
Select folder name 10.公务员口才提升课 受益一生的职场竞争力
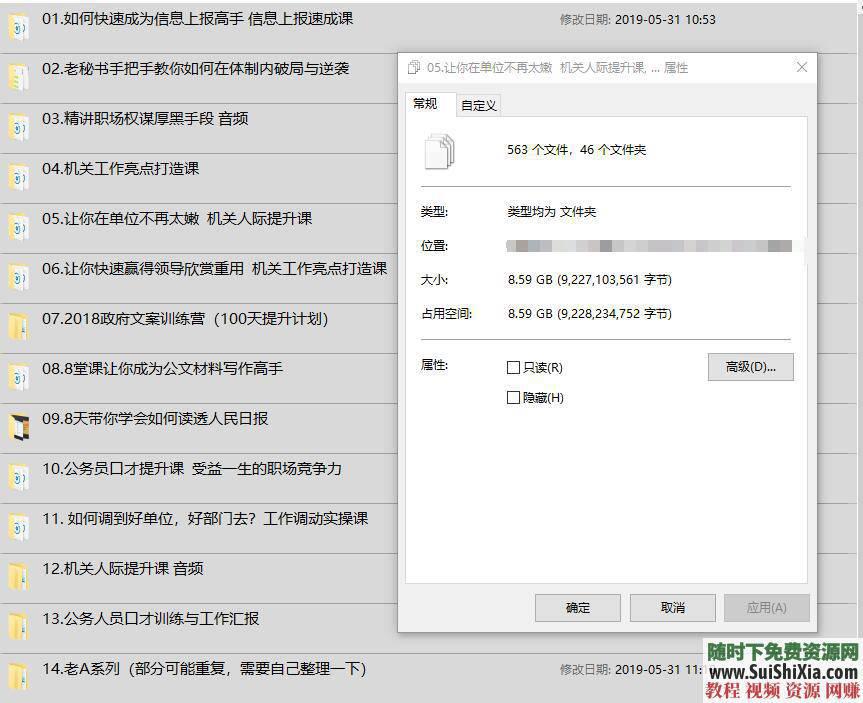(192, 470)
